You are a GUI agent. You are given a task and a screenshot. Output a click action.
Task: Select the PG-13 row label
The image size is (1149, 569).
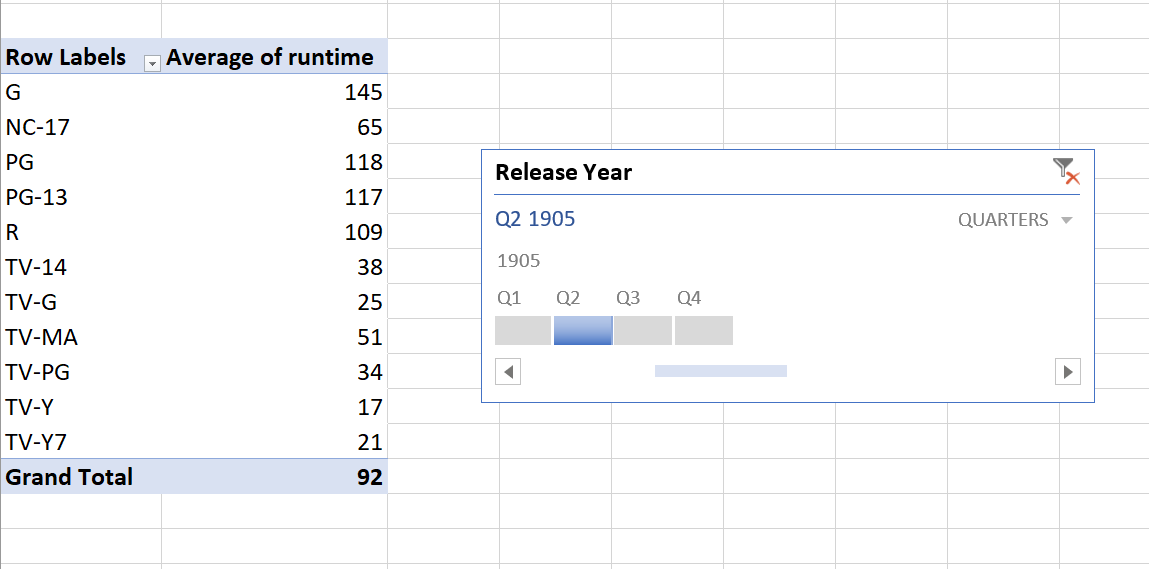(x=81, y=197)
